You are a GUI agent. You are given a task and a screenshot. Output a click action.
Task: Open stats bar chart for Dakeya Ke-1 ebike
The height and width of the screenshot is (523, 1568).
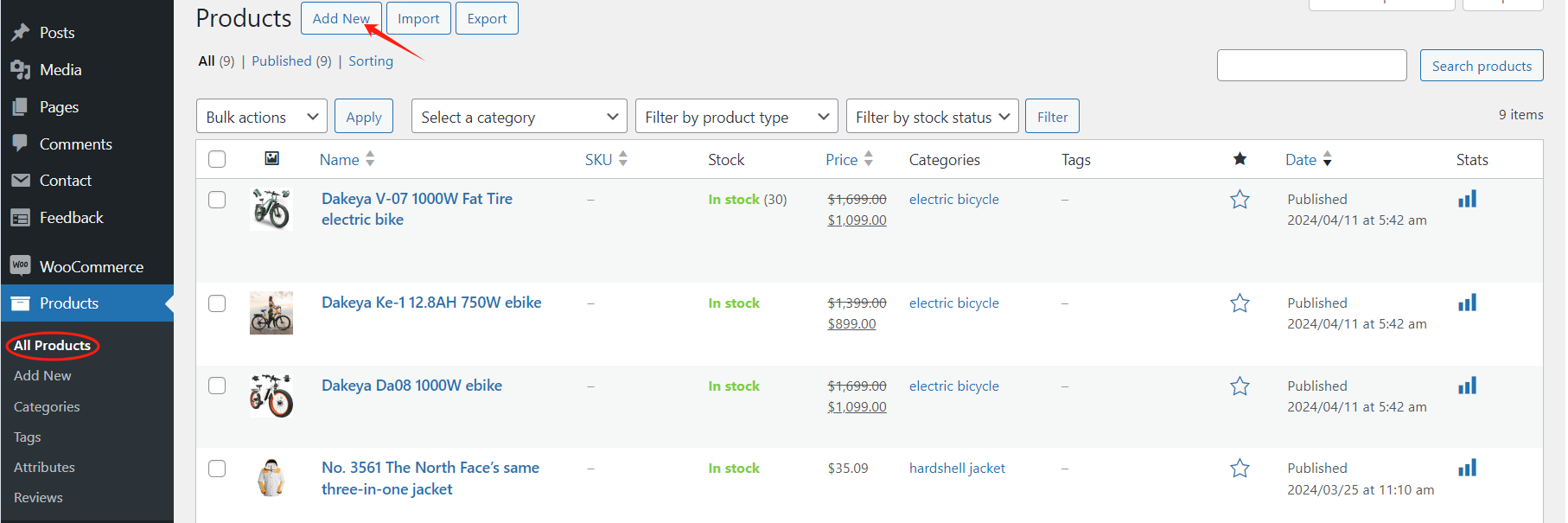(x=1467, y=303)
